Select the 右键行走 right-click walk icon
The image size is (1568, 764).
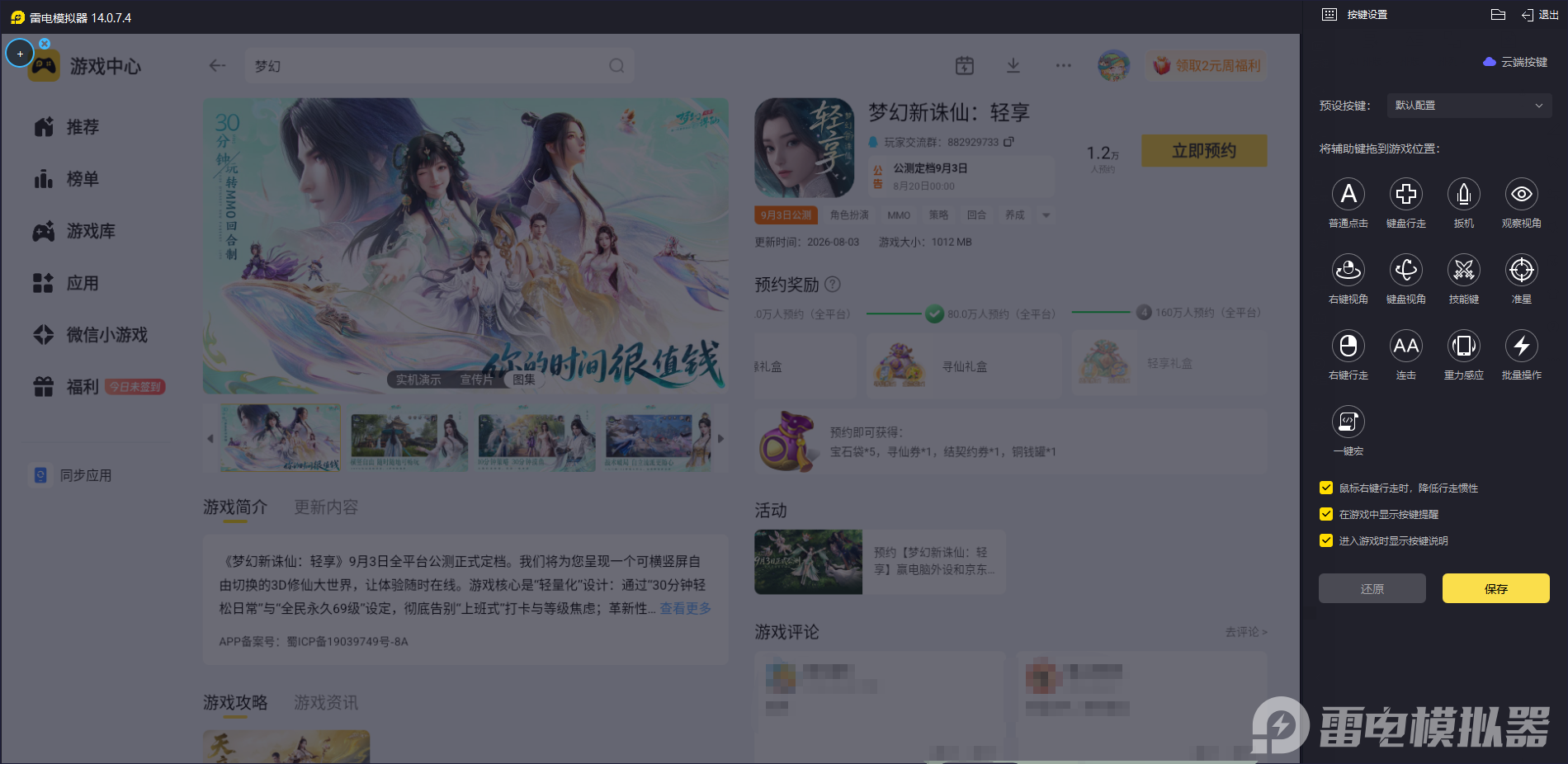[x=1348, y=346]
